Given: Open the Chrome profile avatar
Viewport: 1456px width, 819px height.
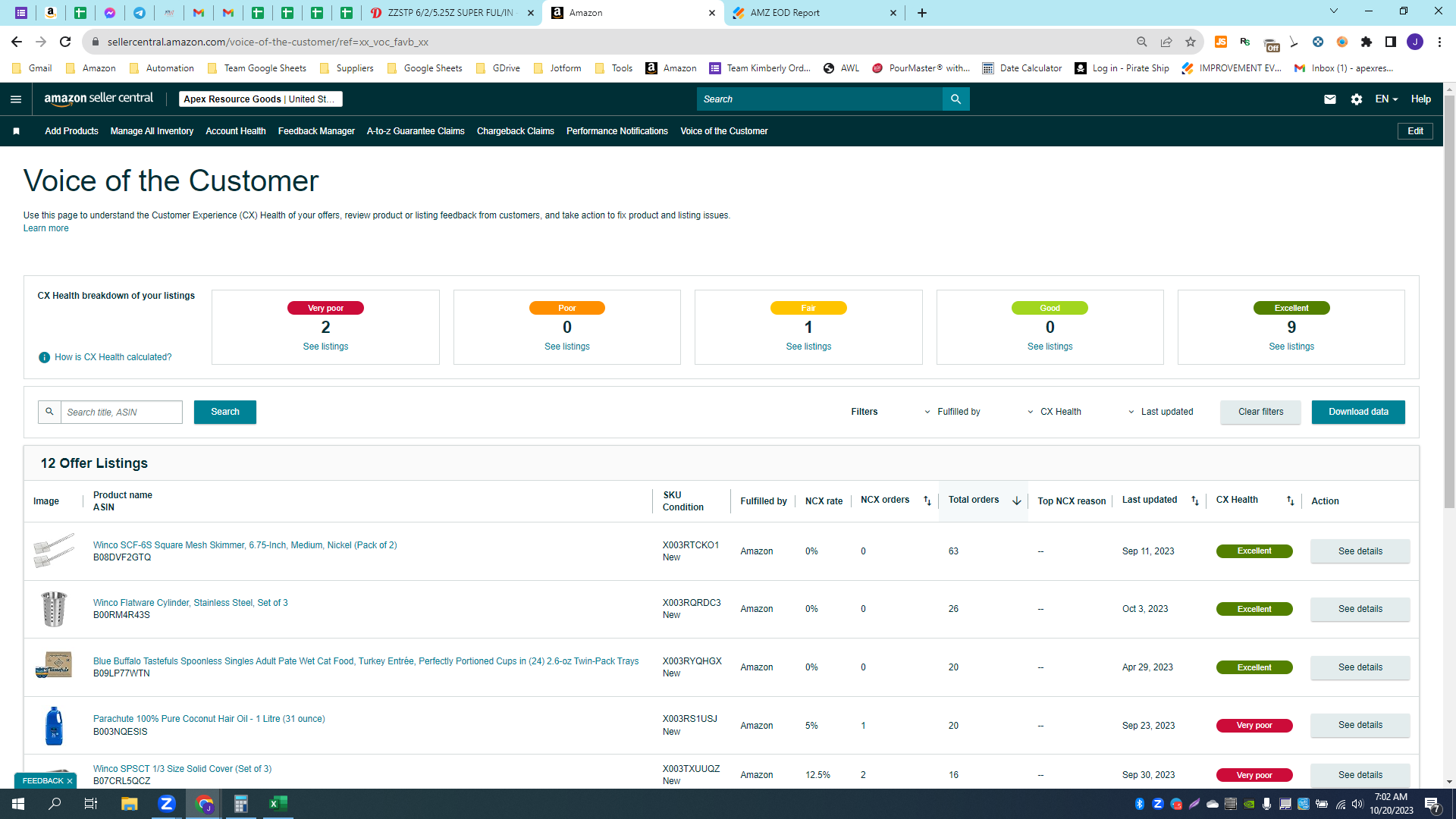Looking at the screenshot, I should click(1415, 42).
